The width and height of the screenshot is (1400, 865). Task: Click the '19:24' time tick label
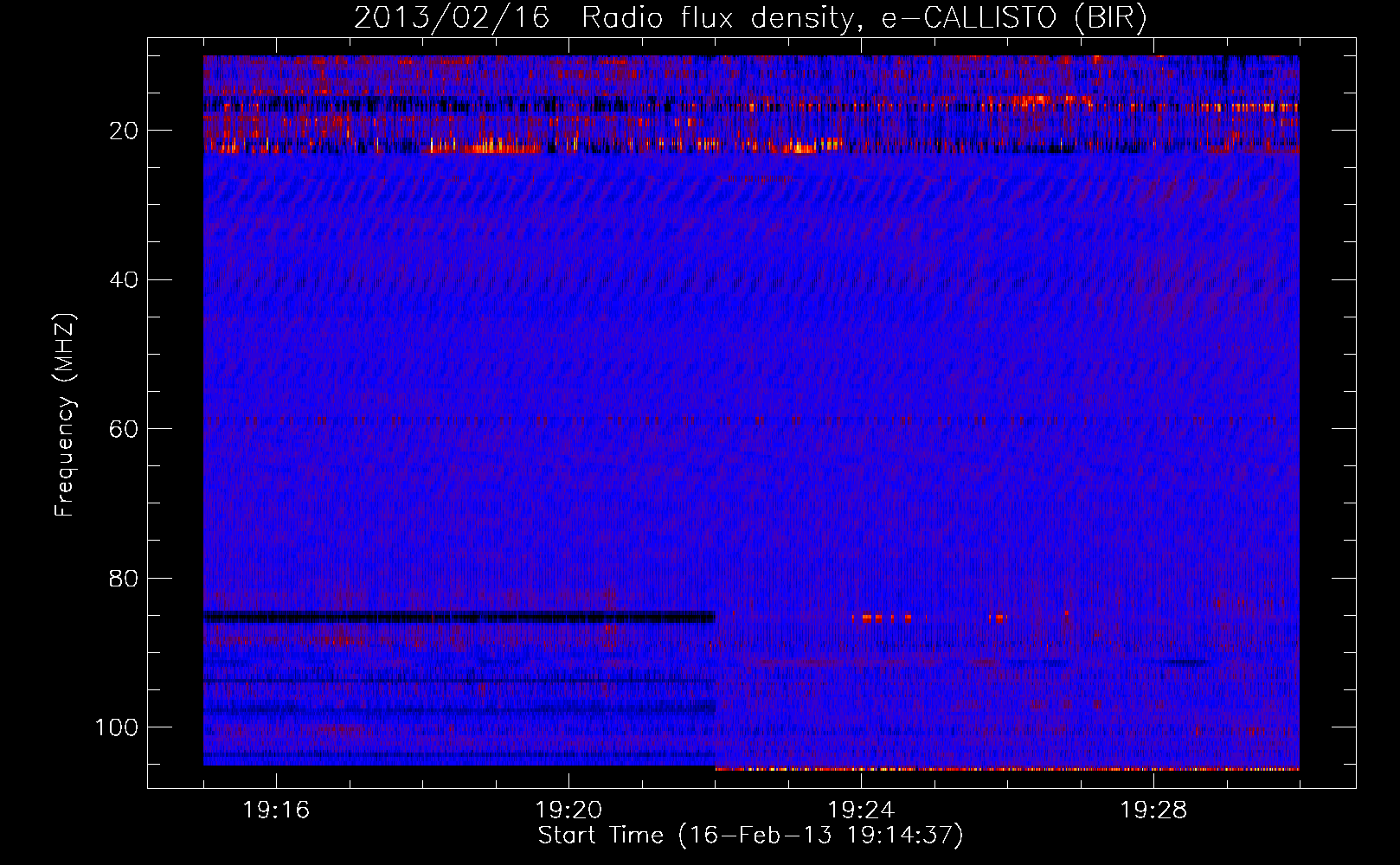coord(861,811)
